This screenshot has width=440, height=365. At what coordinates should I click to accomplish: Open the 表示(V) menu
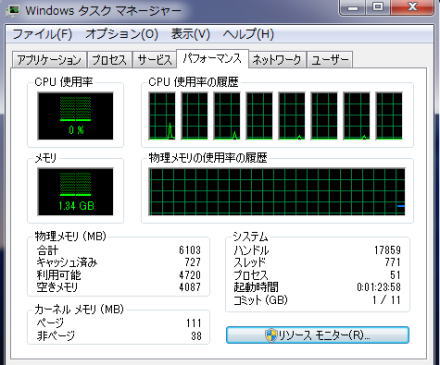click(190, 34)
